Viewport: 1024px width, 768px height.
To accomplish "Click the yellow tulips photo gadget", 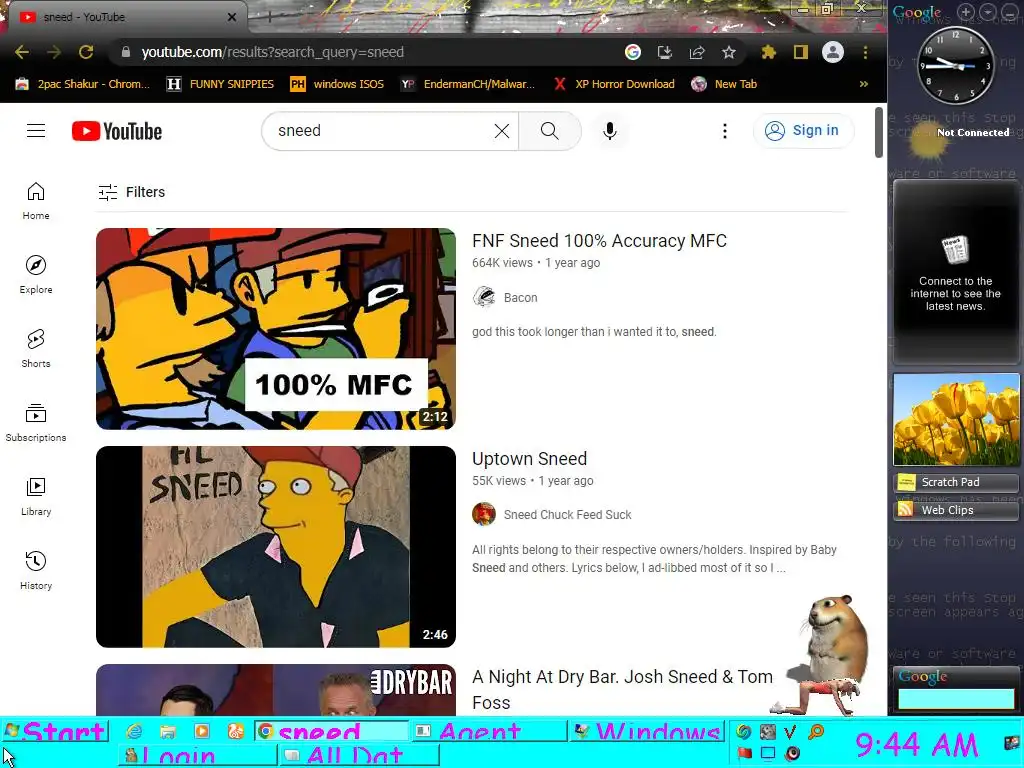I will [955, 419].
